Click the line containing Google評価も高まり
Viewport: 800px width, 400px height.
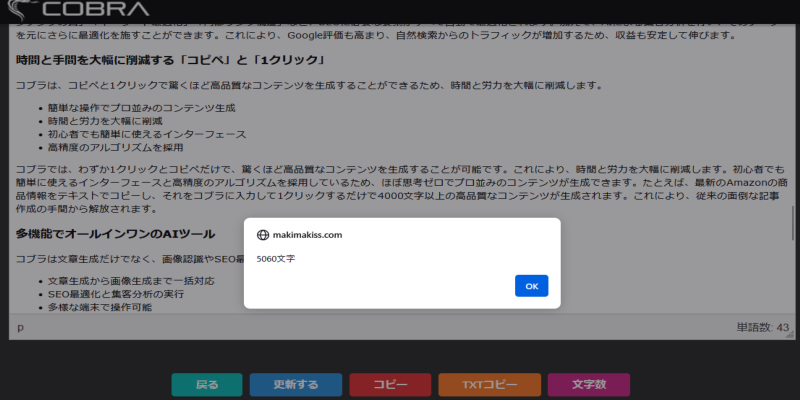tap(376, 36)
